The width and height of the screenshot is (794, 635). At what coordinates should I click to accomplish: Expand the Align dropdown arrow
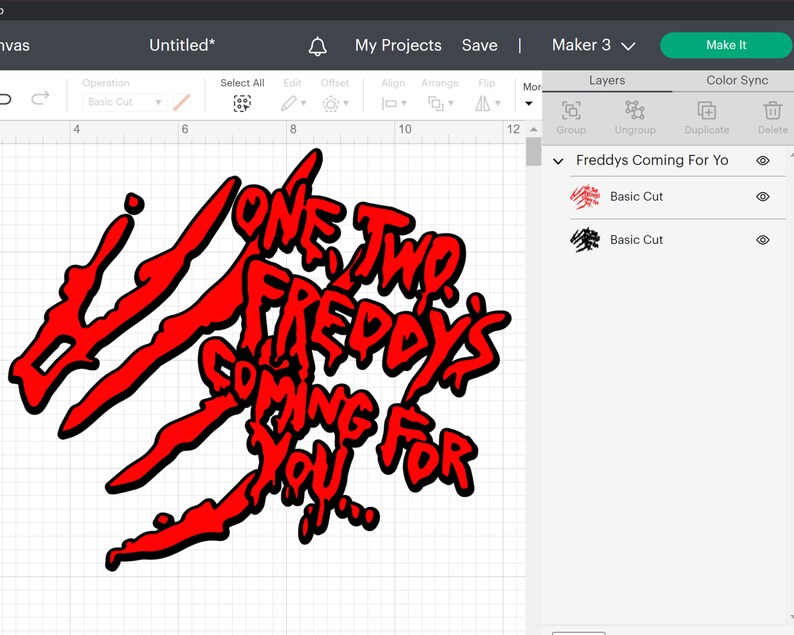(x=404, y=103)
